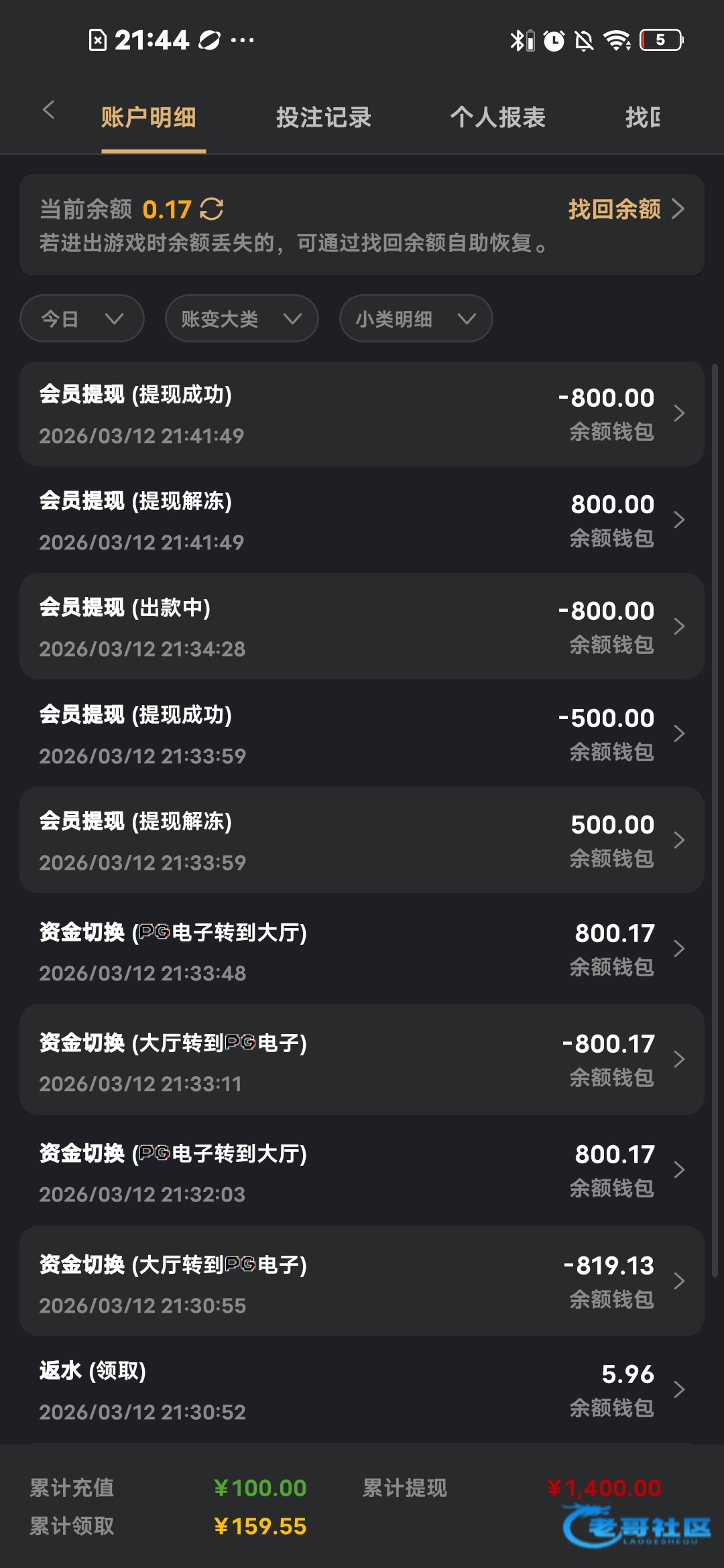
Task: Open the 小类明细 filter dropdown
Action: pos(416,318)
